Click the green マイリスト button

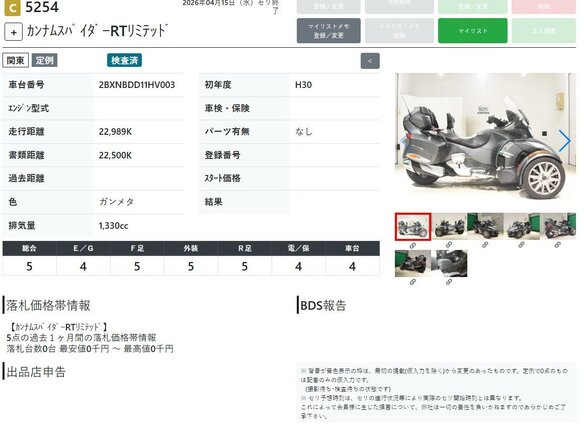click(x=472, y=31)
